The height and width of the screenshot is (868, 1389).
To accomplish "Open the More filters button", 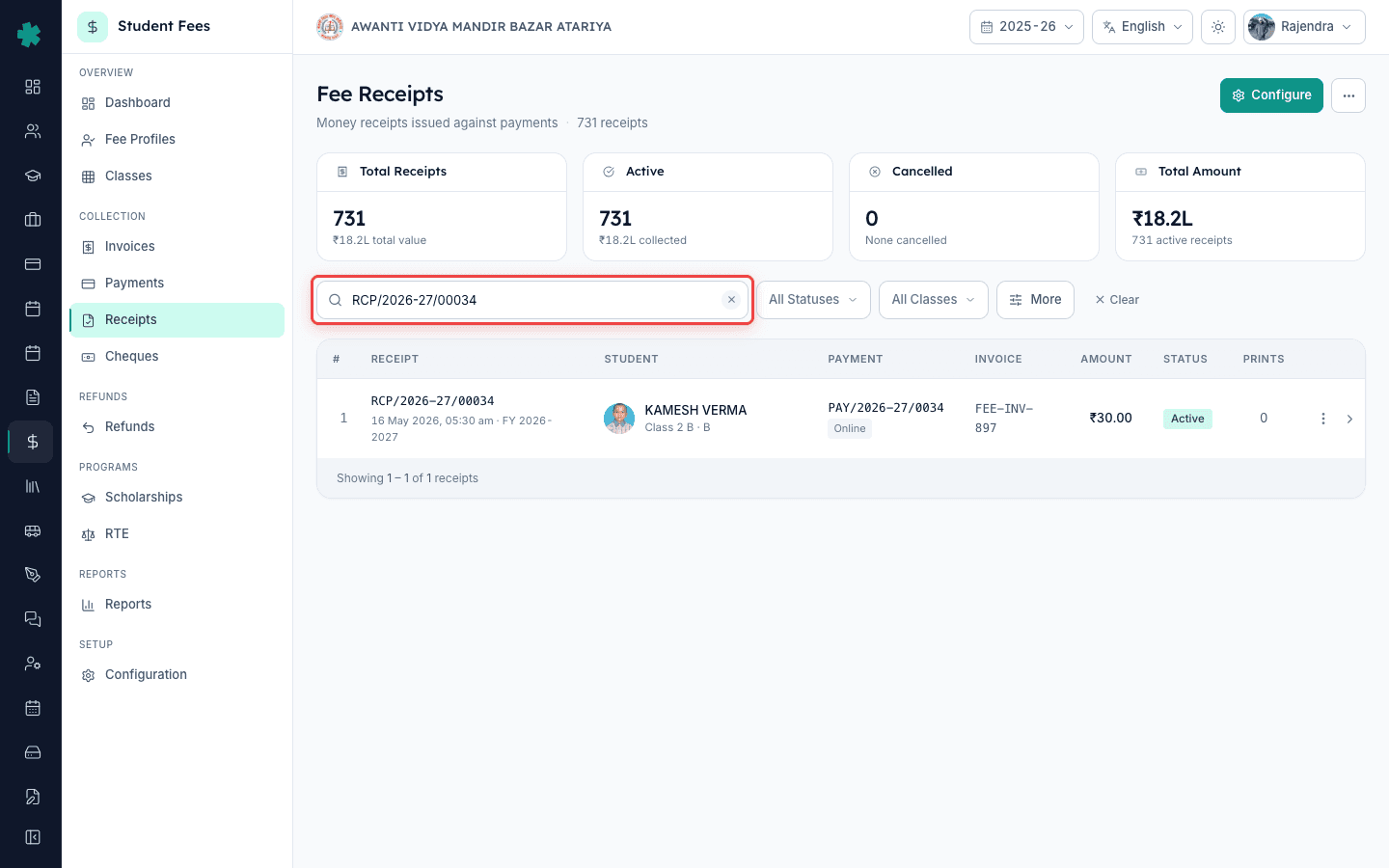I will coord(1035,300).
